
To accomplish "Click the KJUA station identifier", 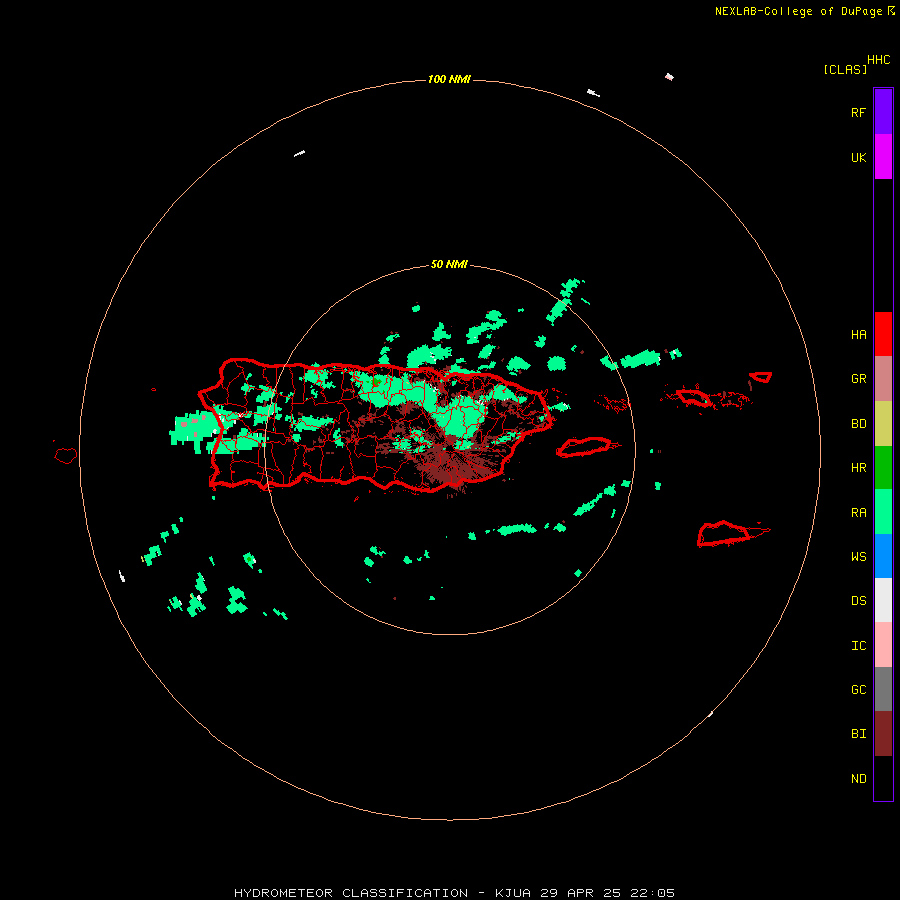I will pos(513,893).
